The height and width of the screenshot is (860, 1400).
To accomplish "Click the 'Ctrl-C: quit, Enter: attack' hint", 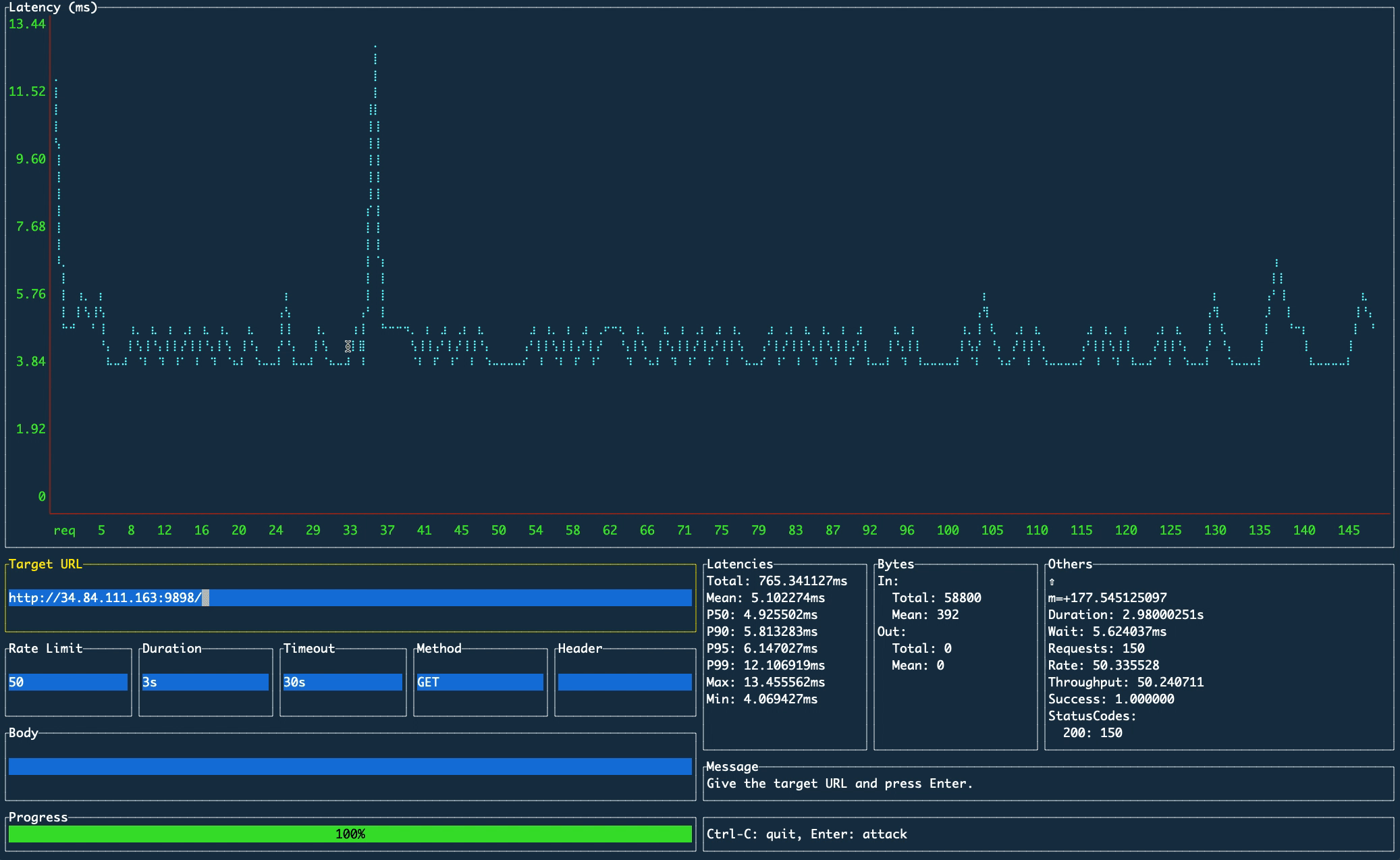I will [807, 834].
